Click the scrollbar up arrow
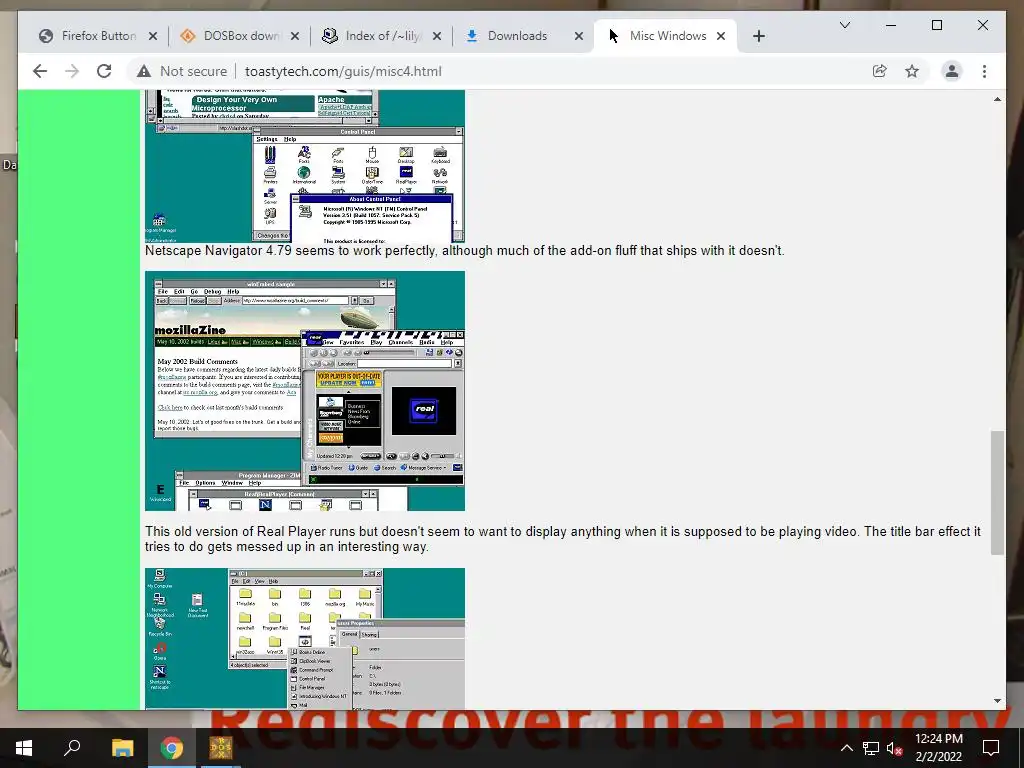 [x=997, y=99]
